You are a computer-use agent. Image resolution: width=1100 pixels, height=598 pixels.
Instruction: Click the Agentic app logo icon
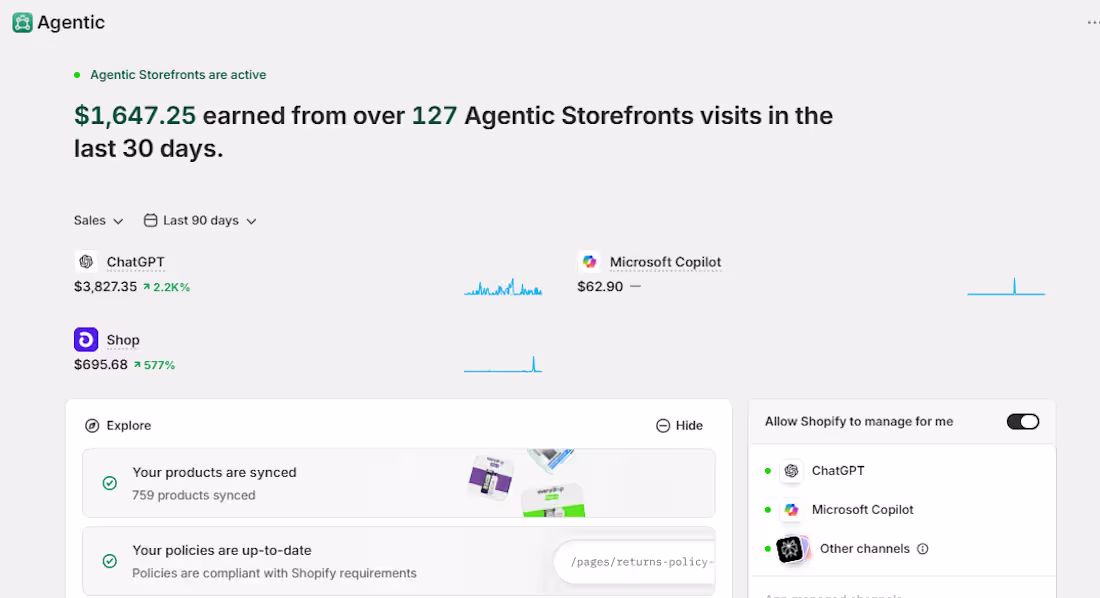22,22
